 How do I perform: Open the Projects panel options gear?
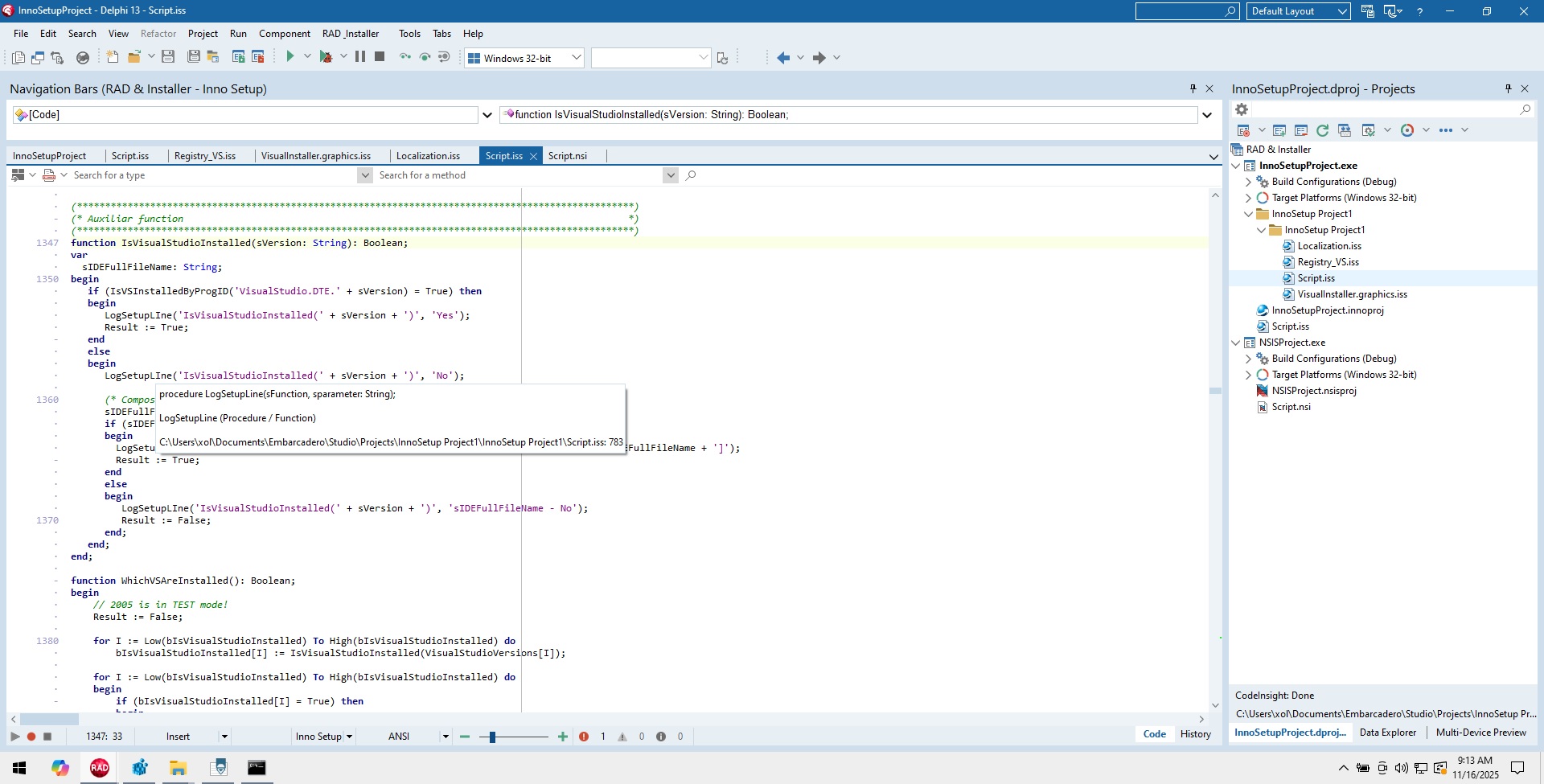pos(1241,109)
